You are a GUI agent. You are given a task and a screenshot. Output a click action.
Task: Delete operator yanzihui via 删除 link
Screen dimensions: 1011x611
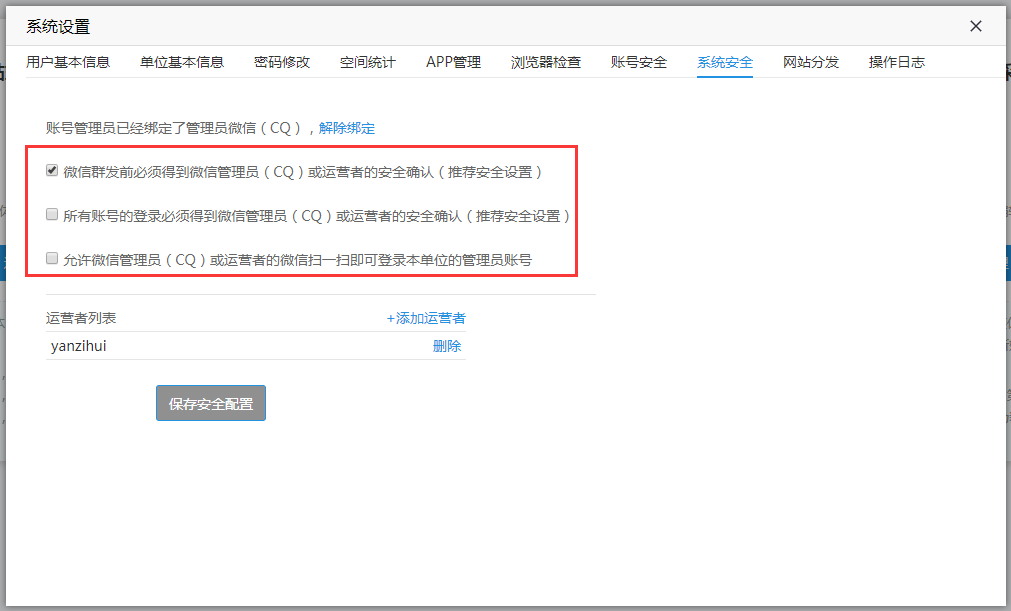[447, 346]
